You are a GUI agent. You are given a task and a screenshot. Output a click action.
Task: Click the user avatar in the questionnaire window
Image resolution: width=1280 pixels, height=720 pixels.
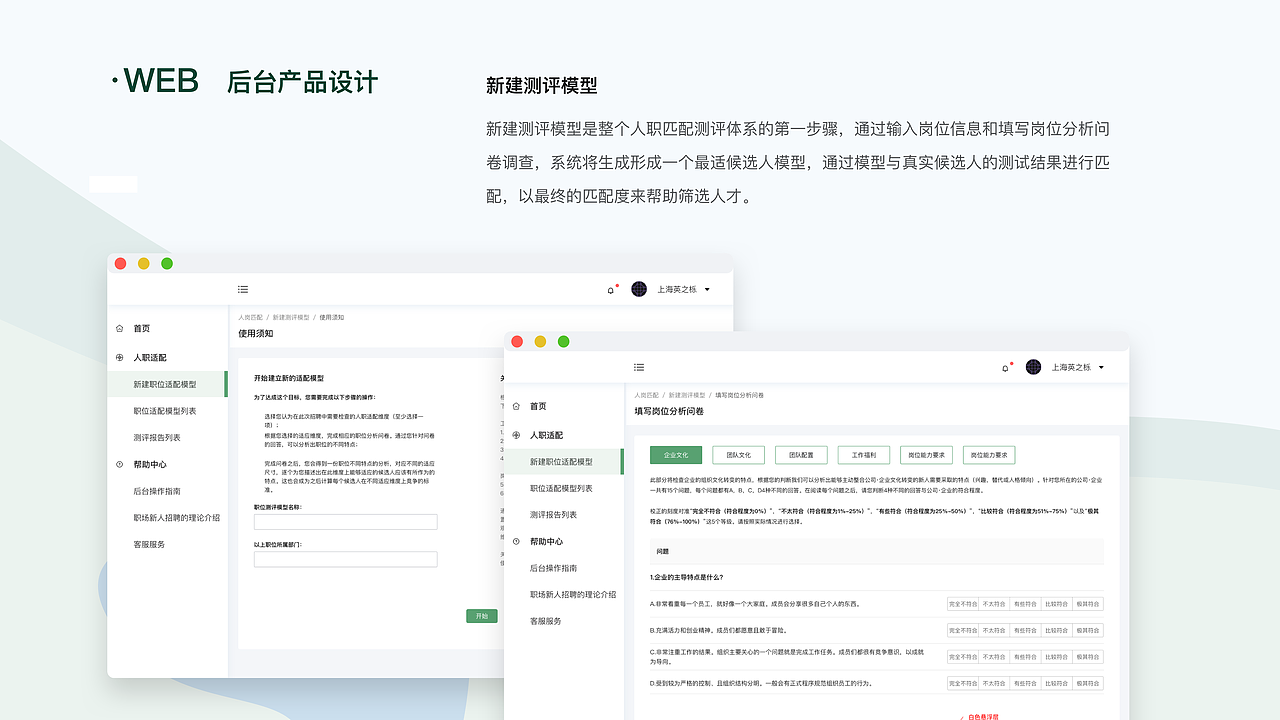(1033, 367)
